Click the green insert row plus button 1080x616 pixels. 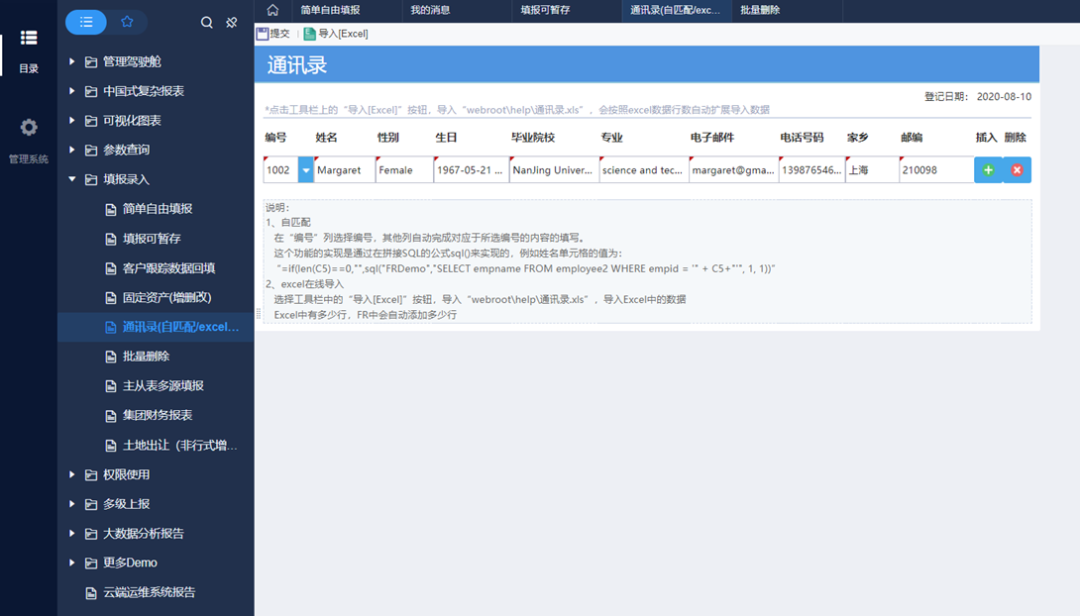988,170
